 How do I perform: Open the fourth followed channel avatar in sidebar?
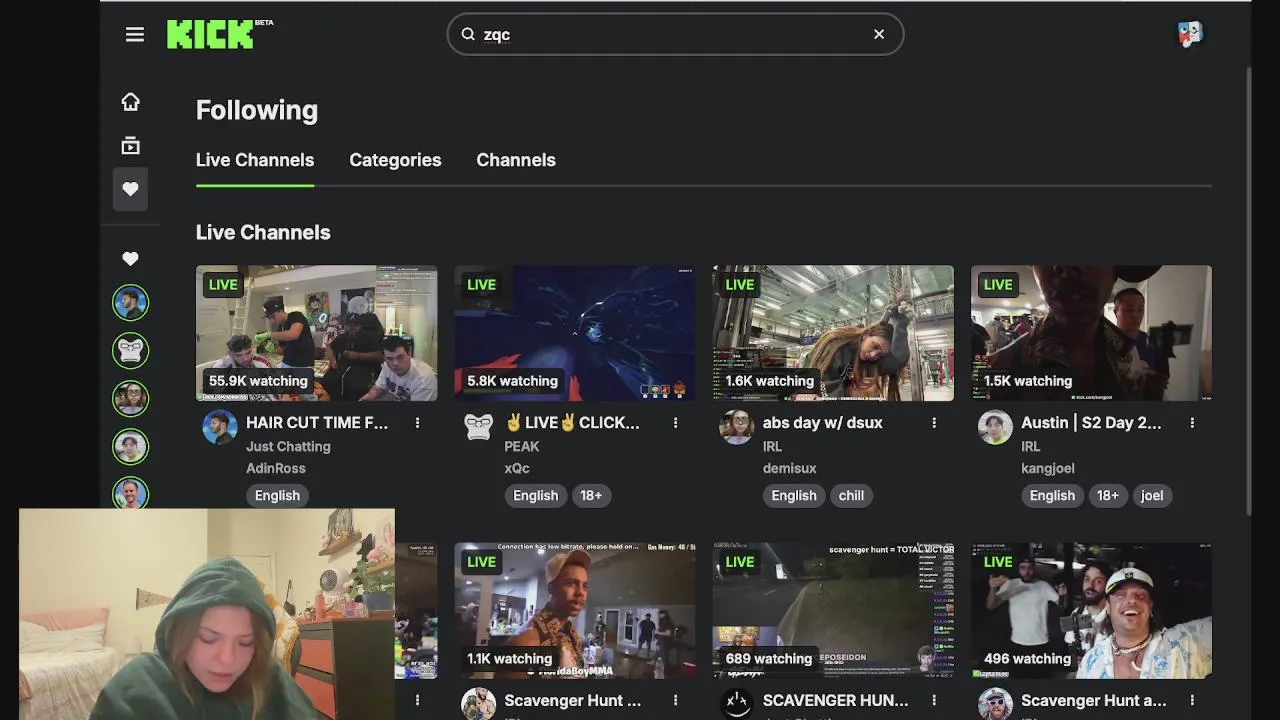tap(130, 446)
